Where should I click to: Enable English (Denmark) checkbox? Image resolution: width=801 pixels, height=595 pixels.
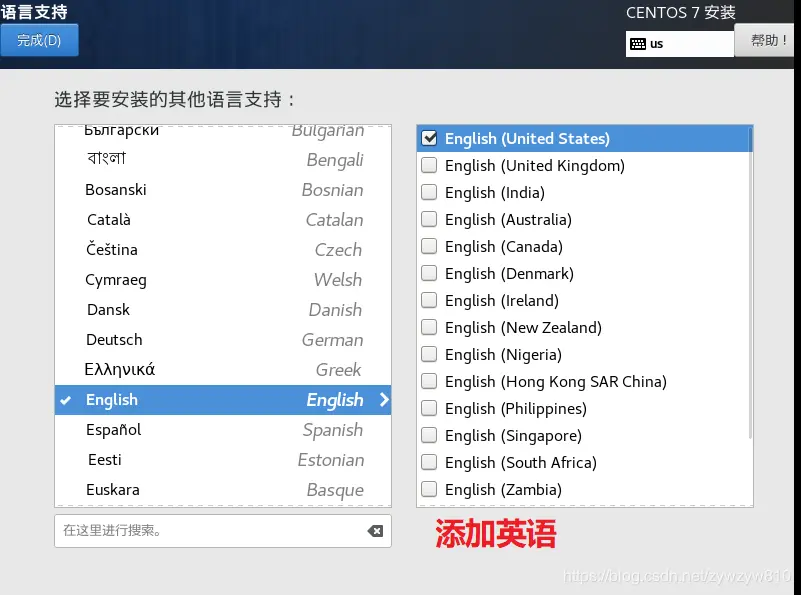point(429,273)
